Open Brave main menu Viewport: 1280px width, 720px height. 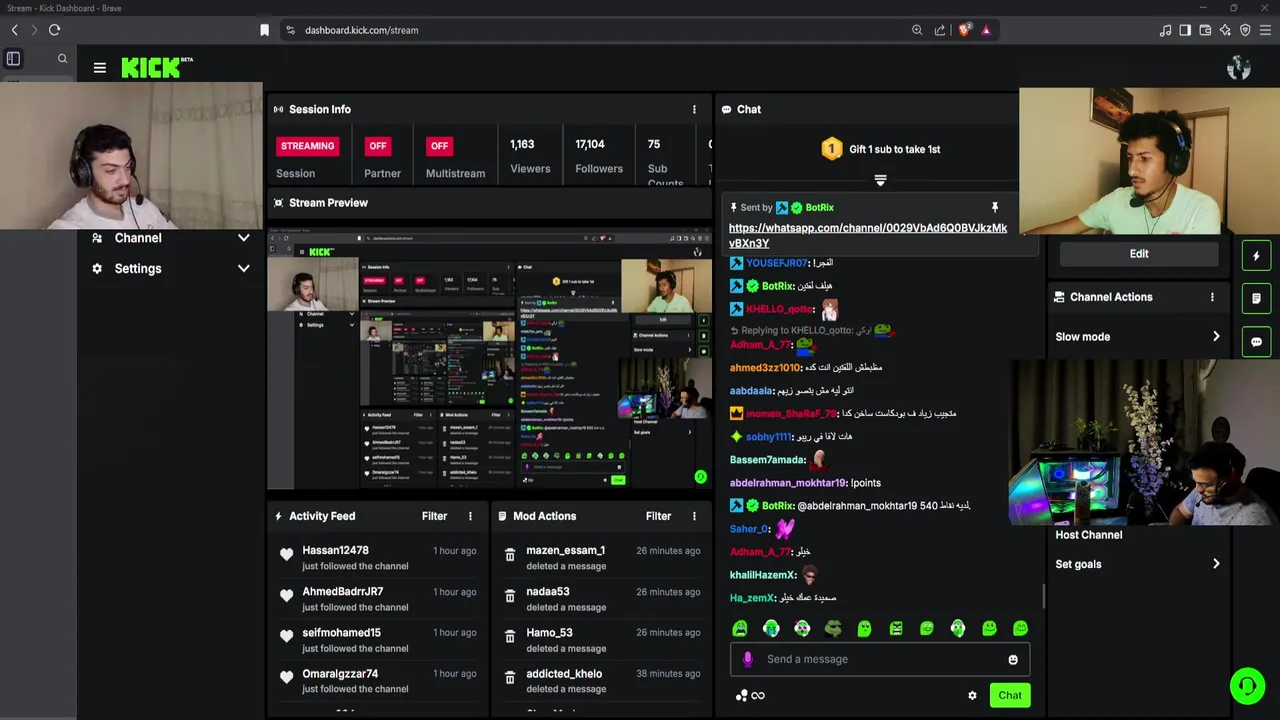(x=1266, y=30)
